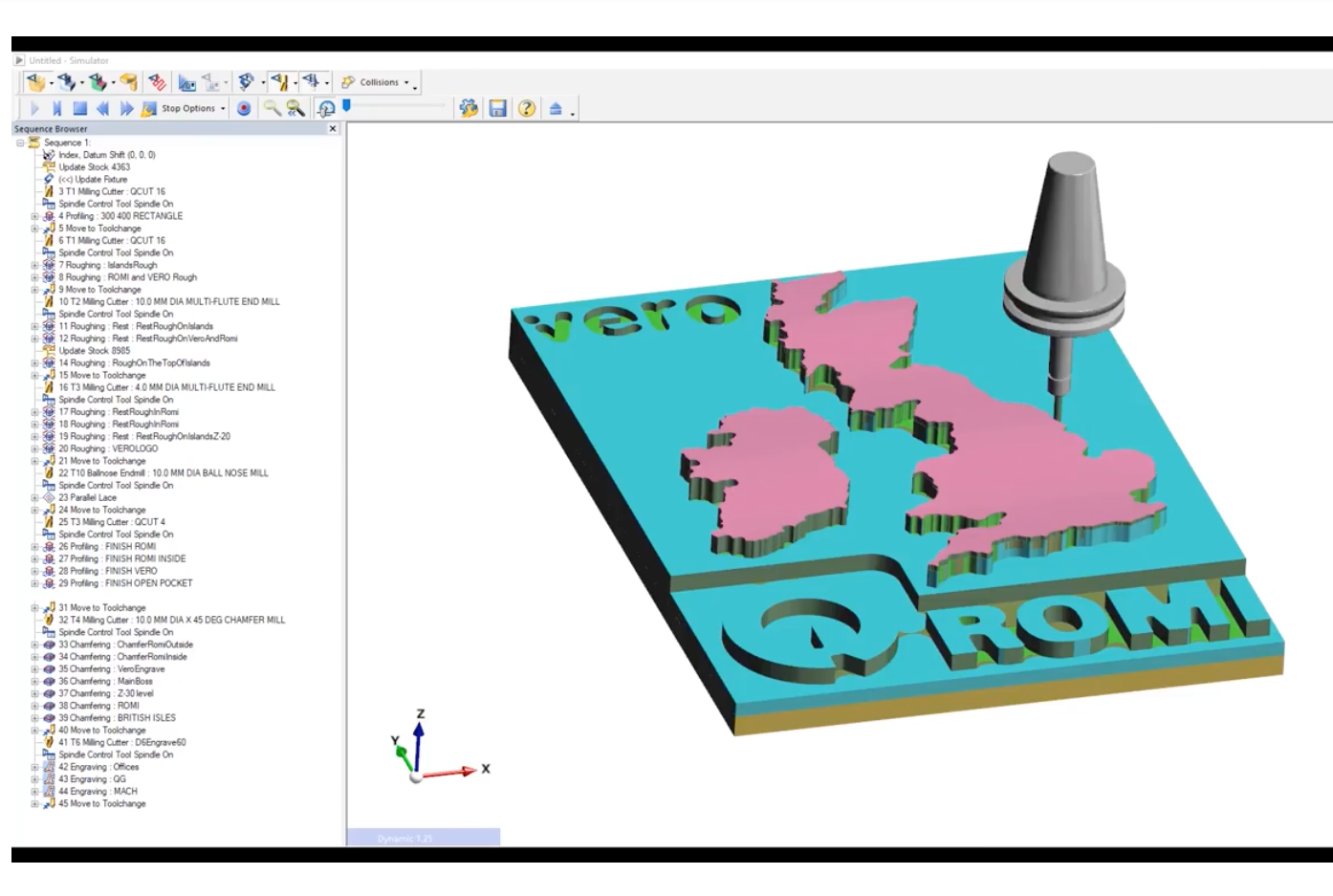Open help with the question mark icon
The image size is (1333, 896).
[527, 109]
